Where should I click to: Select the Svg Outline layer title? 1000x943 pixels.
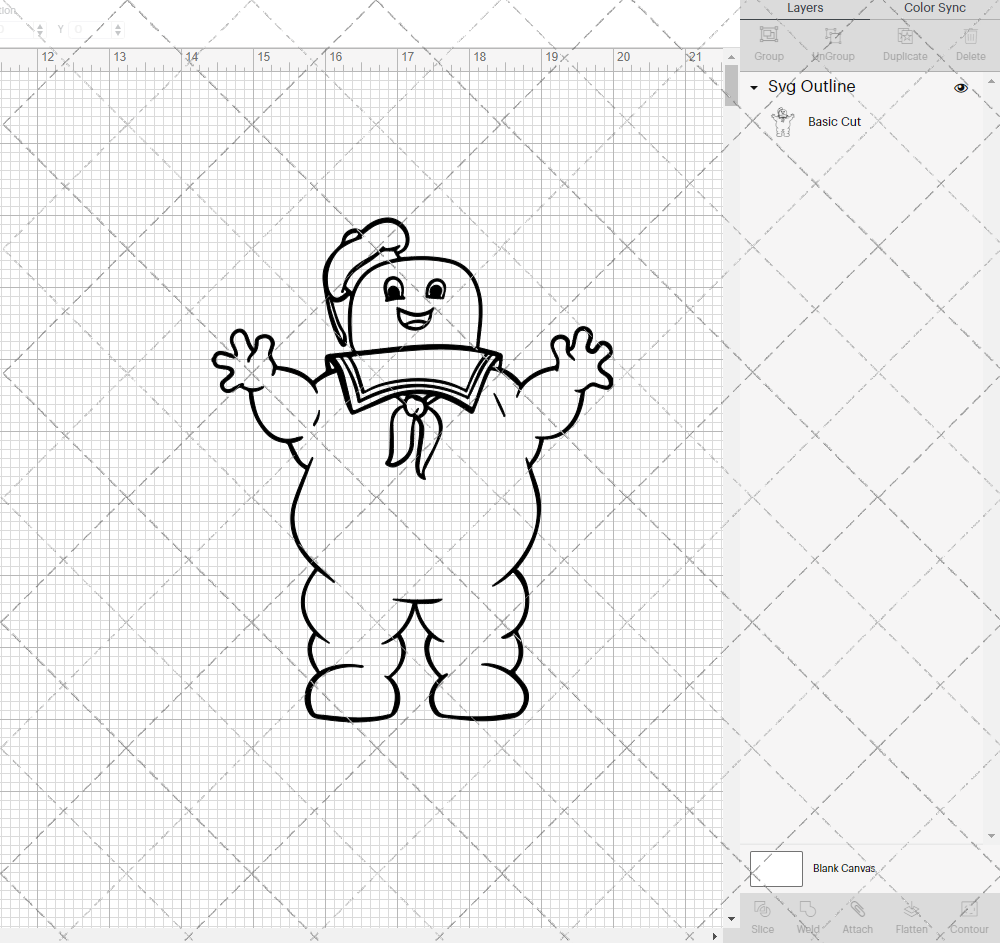[x=811, y=86]
